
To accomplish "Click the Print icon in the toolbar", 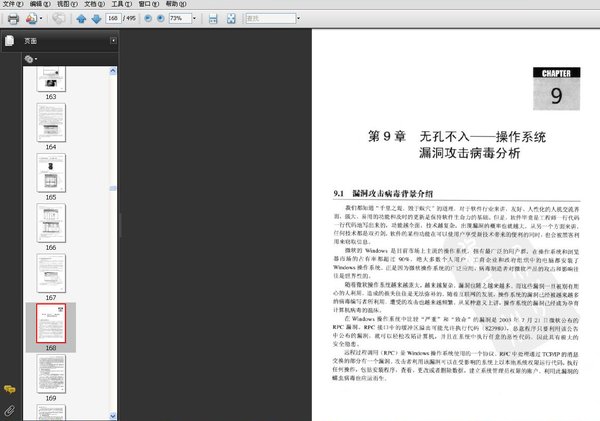I will 13,18.
